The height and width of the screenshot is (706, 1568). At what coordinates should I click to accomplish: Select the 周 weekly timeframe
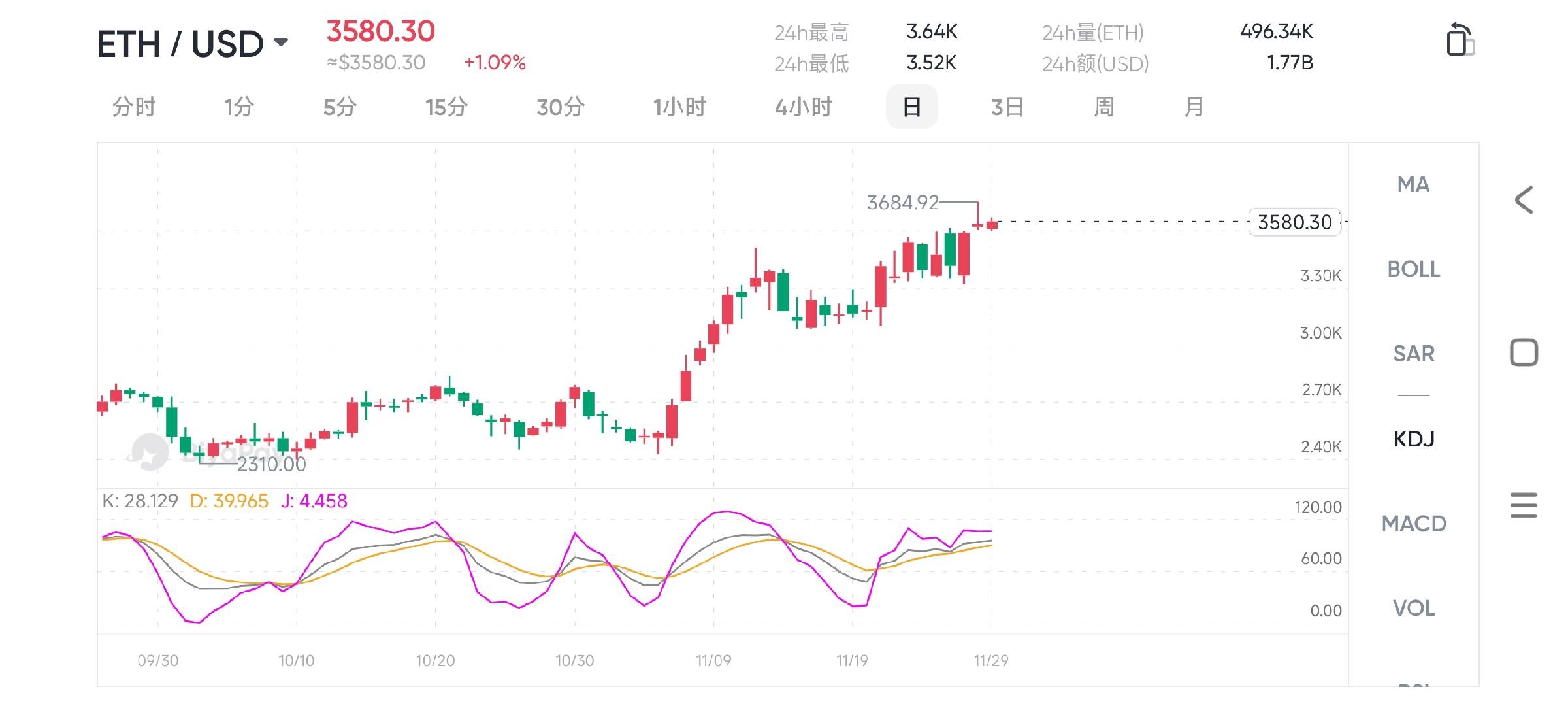click(x=1103, y=107)
